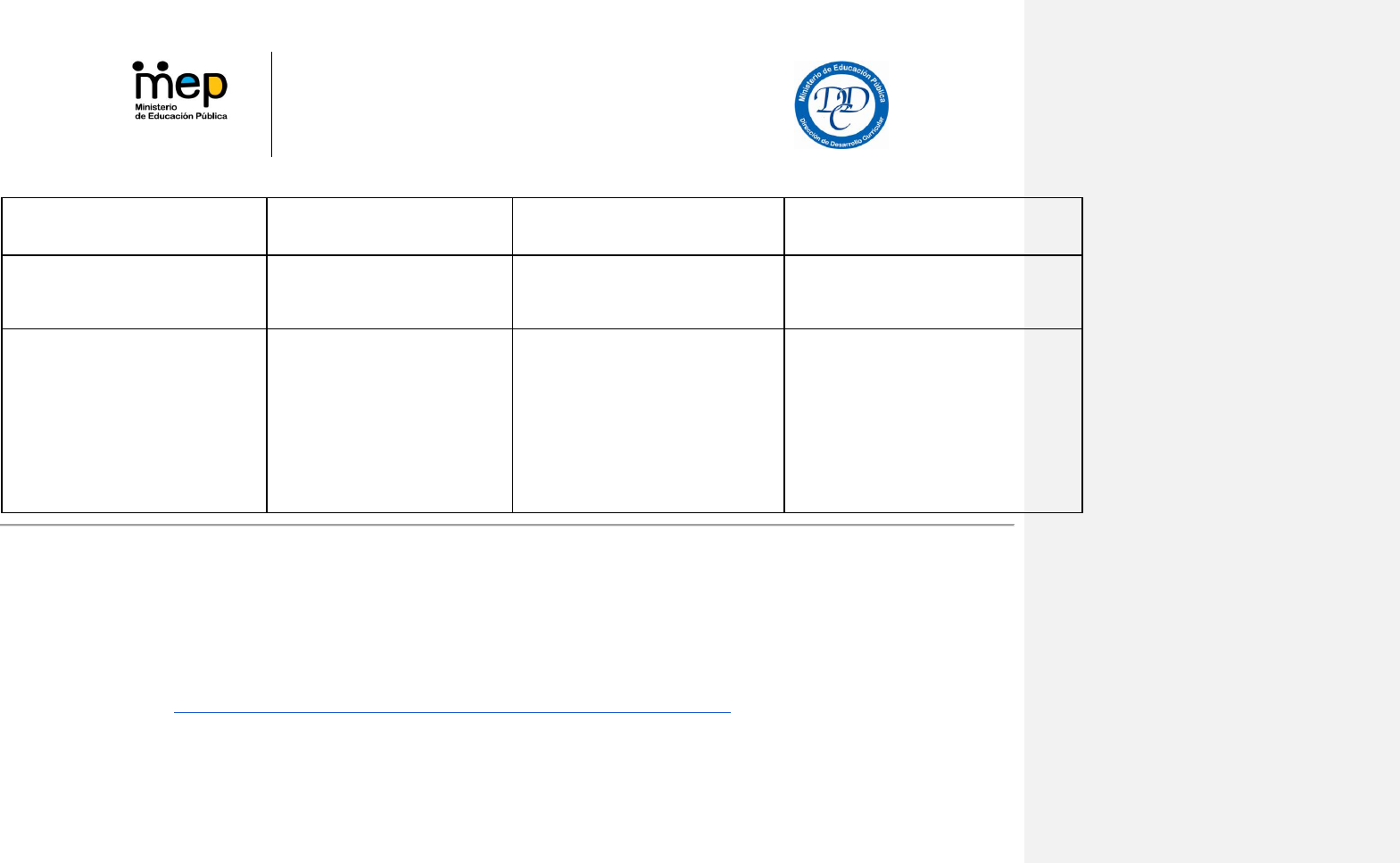Image resolution: width=1400 pixels, height=863 pixels.
Task: Click the first cell of the table's top row
Action: 134,227
